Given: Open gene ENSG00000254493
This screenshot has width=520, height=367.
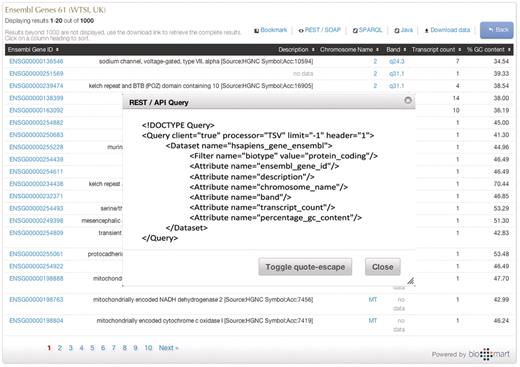Looking at the screenshot, I should coord(36,208).
